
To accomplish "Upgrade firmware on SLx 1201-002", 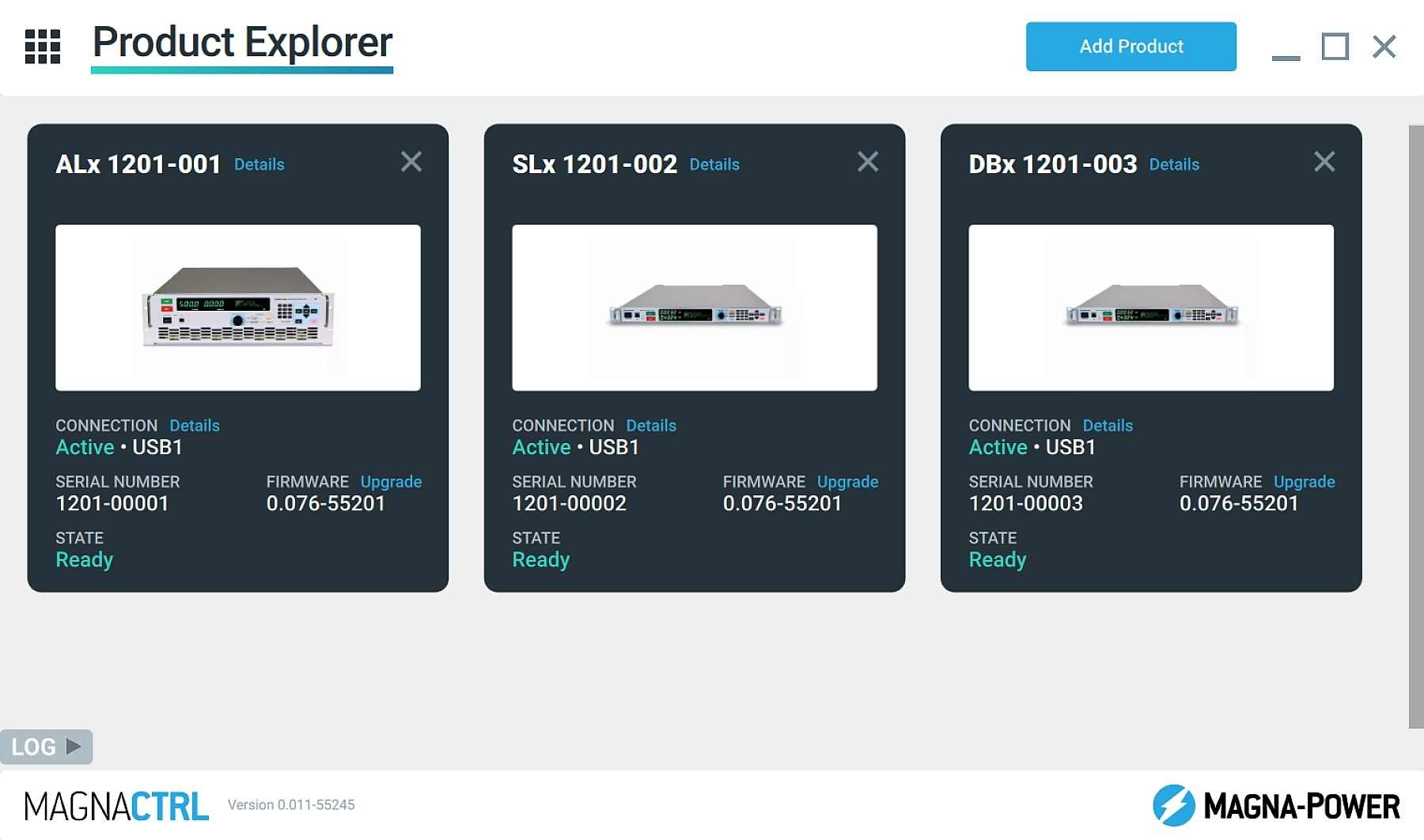I will tap(847, 482).
